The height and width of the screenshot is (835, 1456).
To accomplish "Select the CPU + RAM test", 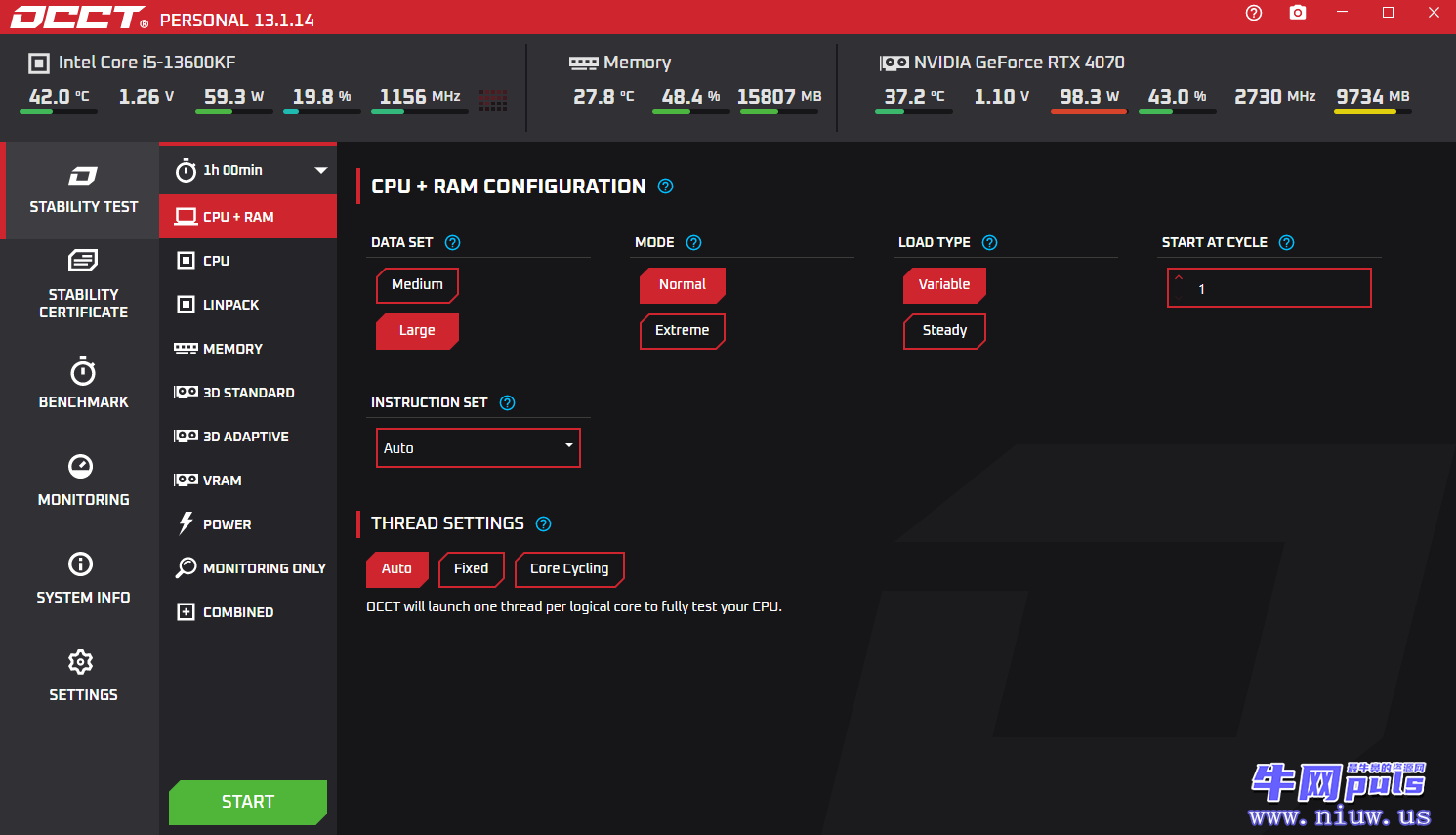I will pyautogui.click(x=248, y=217).
